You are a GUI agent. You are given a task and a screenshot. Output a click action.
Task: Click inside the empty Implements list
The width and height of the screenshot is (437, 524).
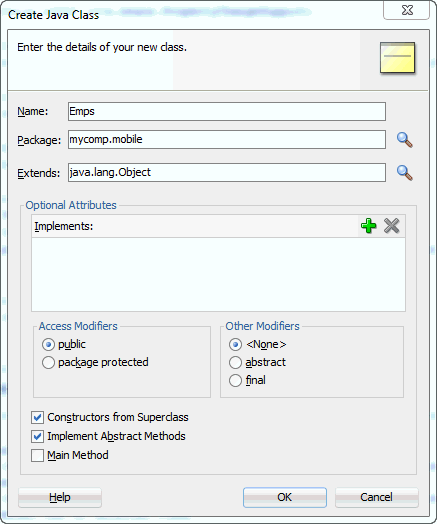point(218,274)
